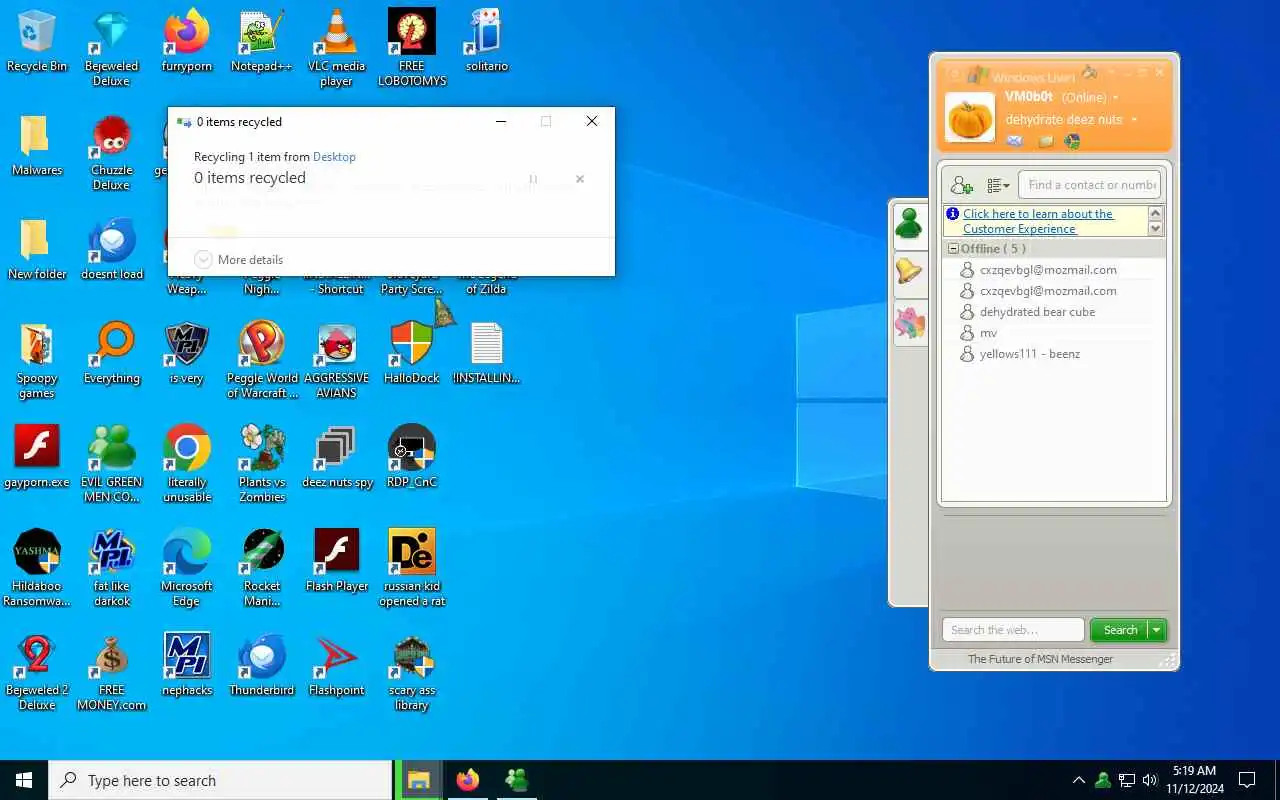This screenshot has height=800, width=1280.
Task: Expand More details in the recycling dialog
Action: tap(238, 259)
